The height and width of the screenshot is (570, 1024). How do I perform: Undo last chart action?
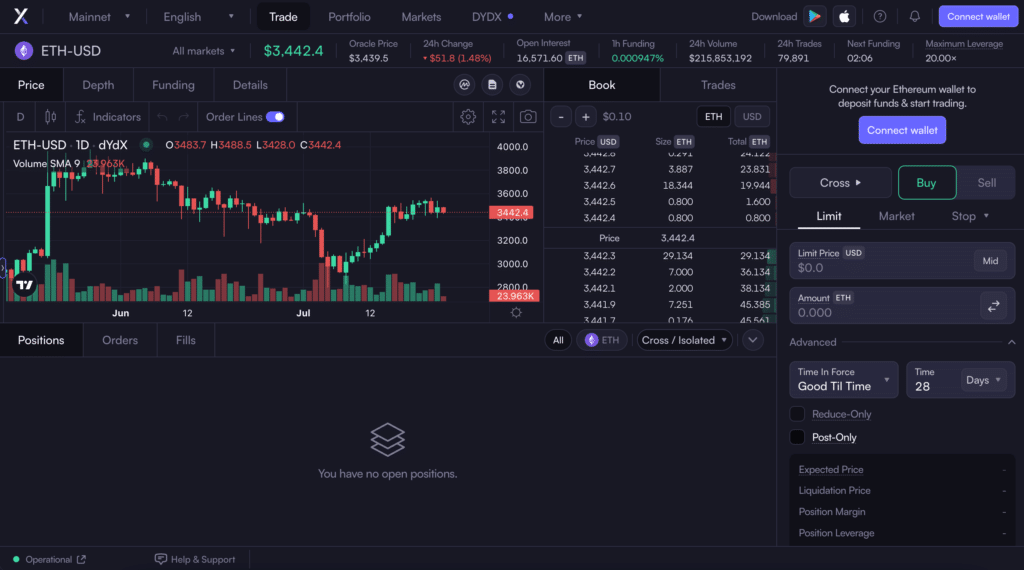[162, 117]
